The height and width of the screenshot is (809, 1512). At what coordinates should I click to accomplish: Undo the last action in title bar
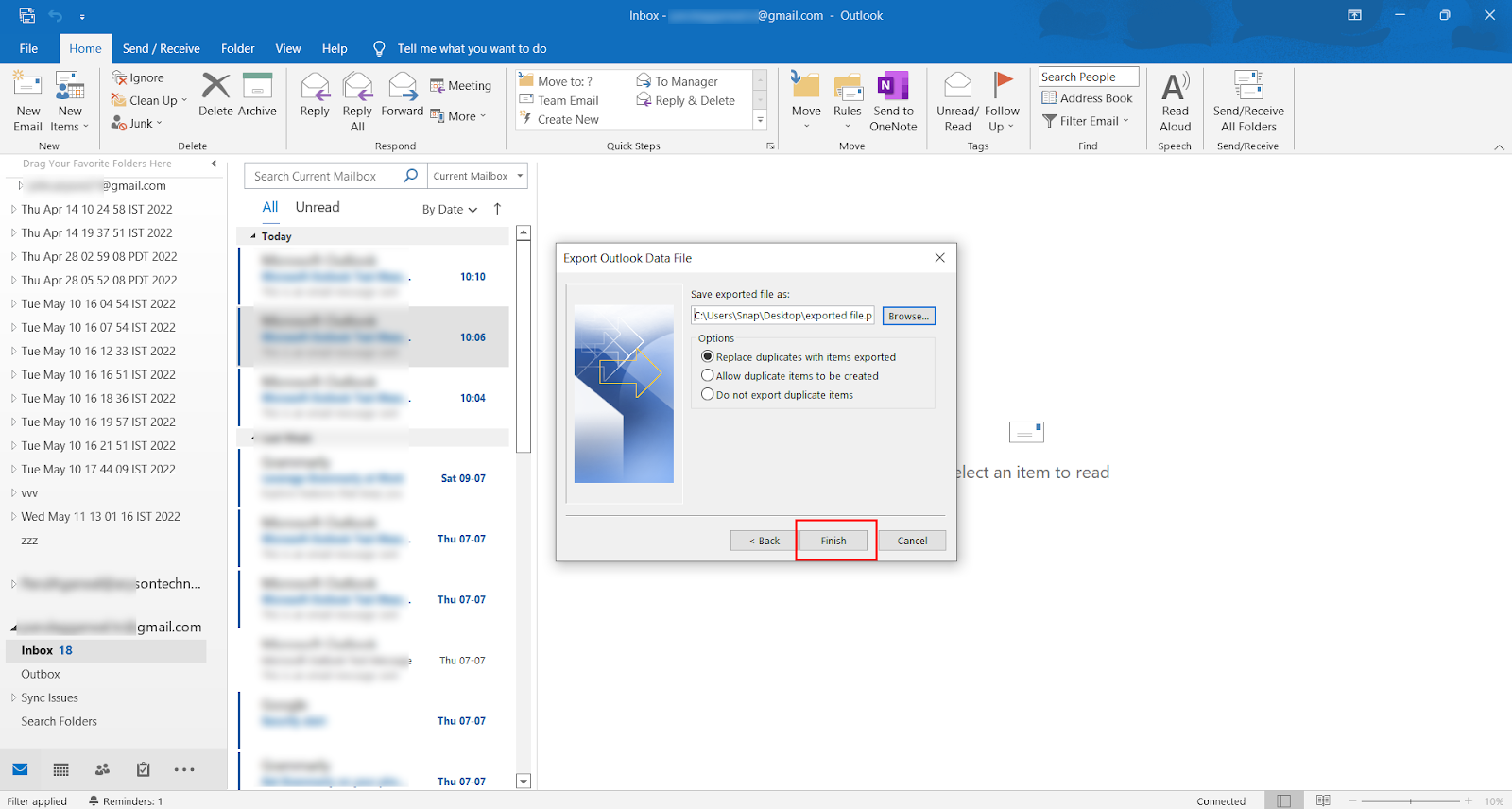click(56, 16)
